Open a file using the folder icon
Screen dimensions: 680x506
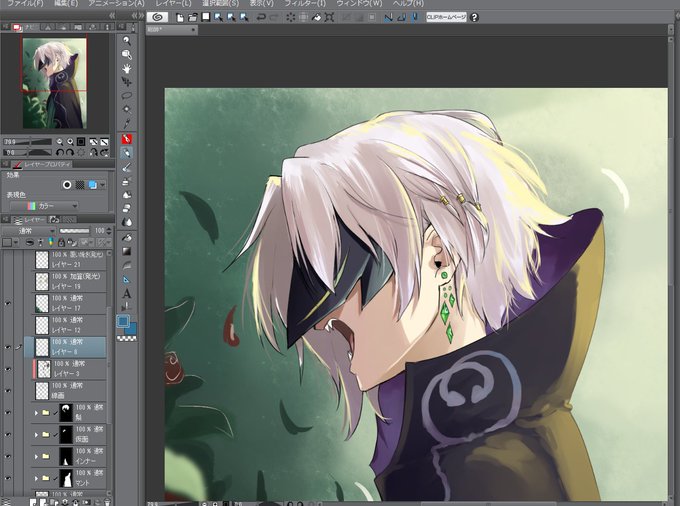(x=193, y=17)
